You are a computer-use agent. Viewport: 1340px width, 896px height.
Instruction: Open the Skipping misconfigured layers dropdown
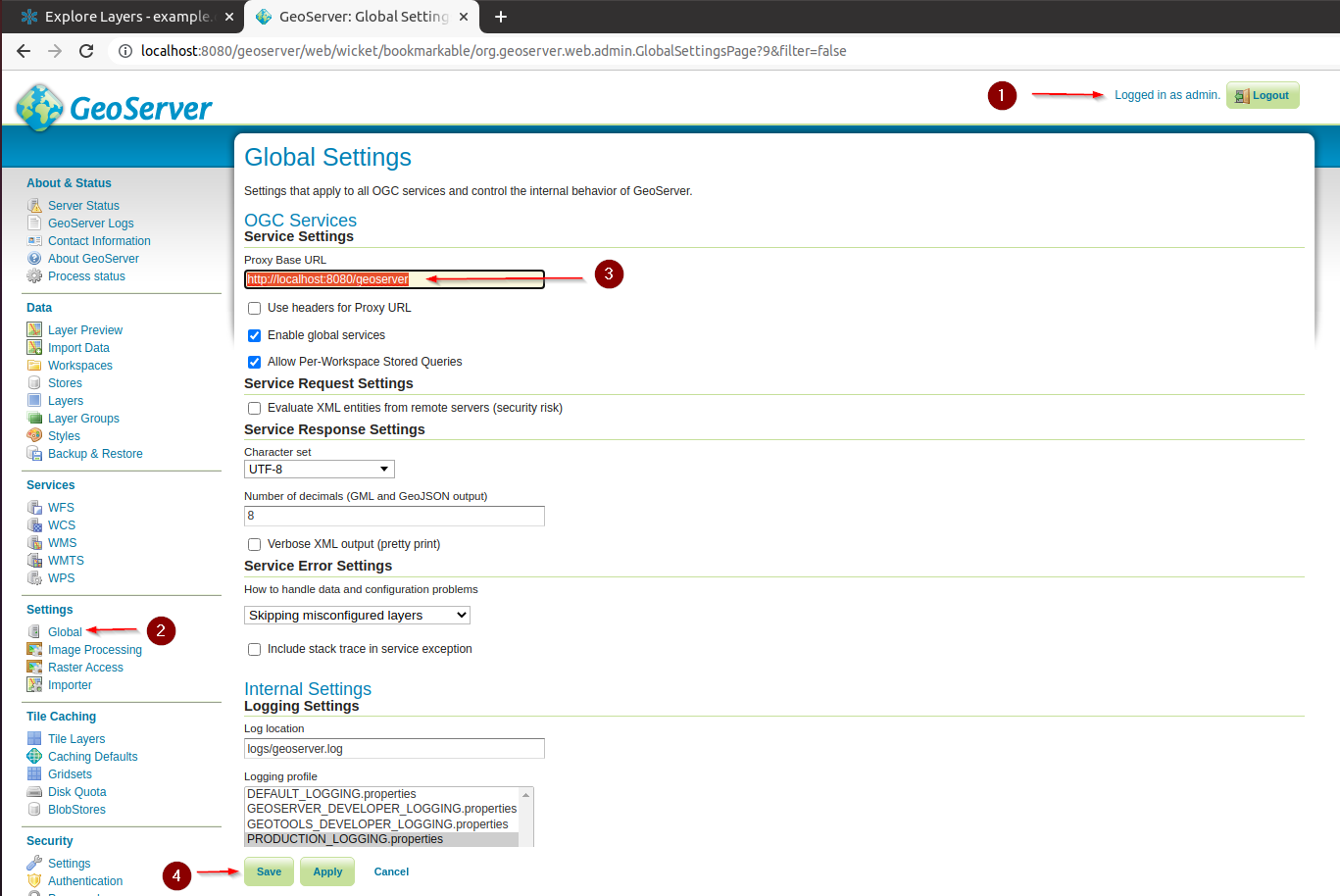click(357, 616)
